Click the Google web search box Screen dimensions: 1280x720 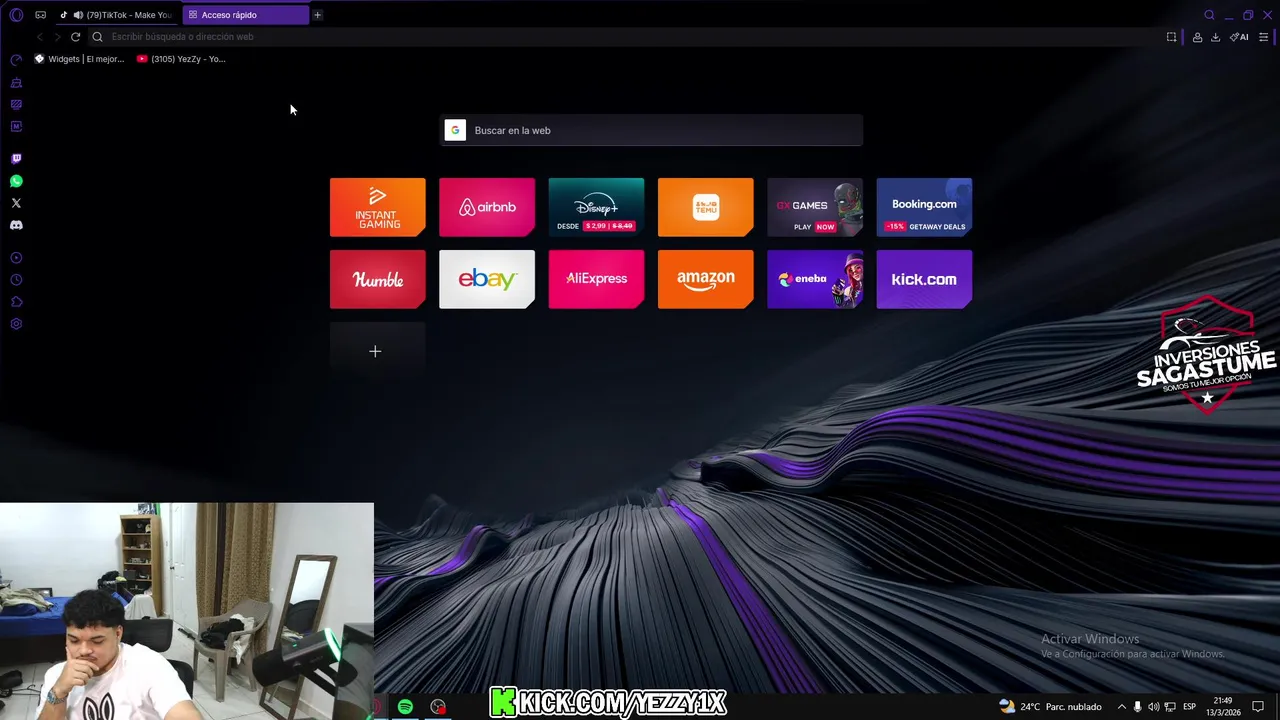tap(651, 130)
